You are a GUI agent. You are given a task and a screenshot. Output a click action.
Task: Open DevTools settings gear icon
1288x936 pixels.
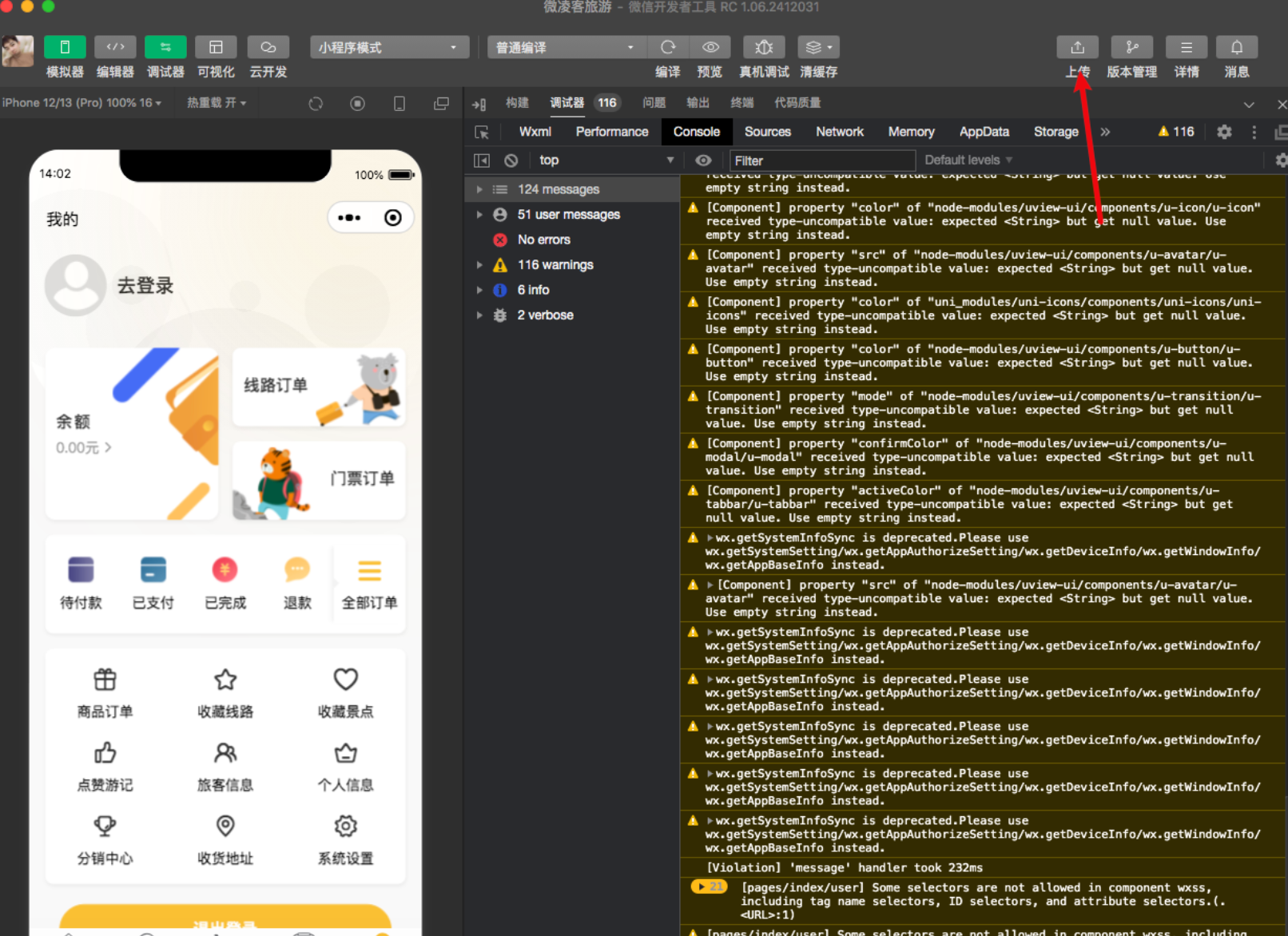[x=1224, y=133]
